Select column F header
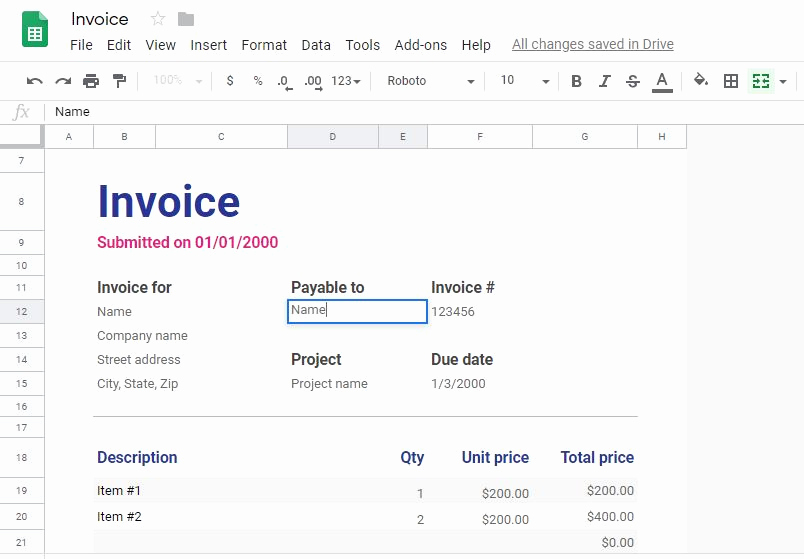 [x=480, y=137]
